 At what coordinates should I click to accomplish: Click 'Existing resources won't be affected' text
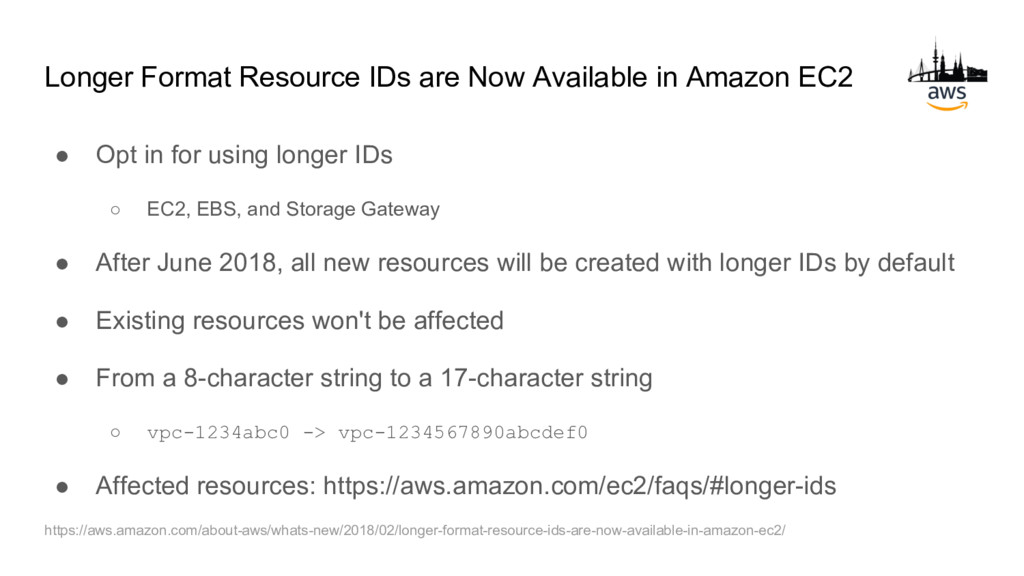coord(300,321)
